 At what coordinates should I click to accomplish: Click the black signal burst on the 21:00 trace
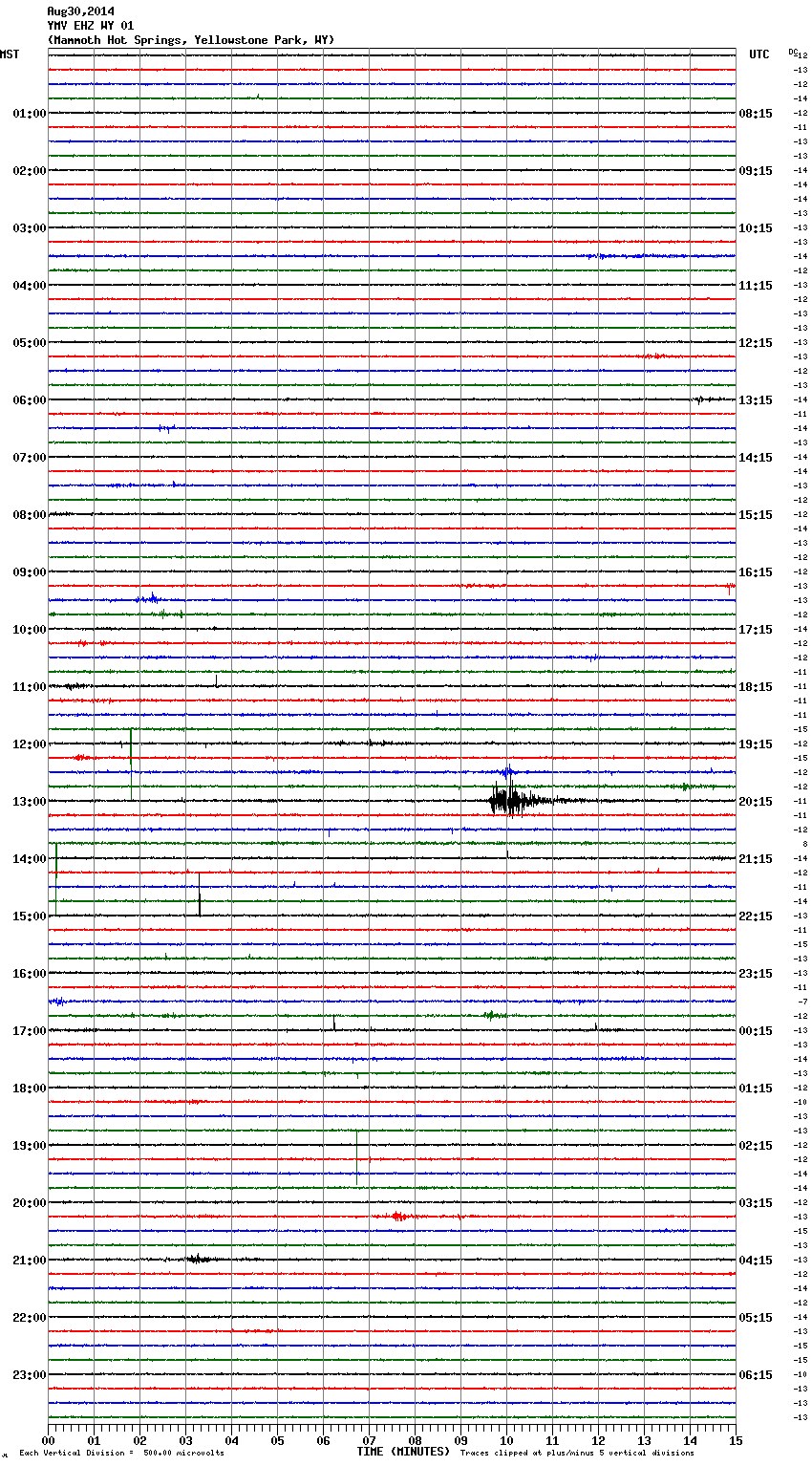(198, 1259)
